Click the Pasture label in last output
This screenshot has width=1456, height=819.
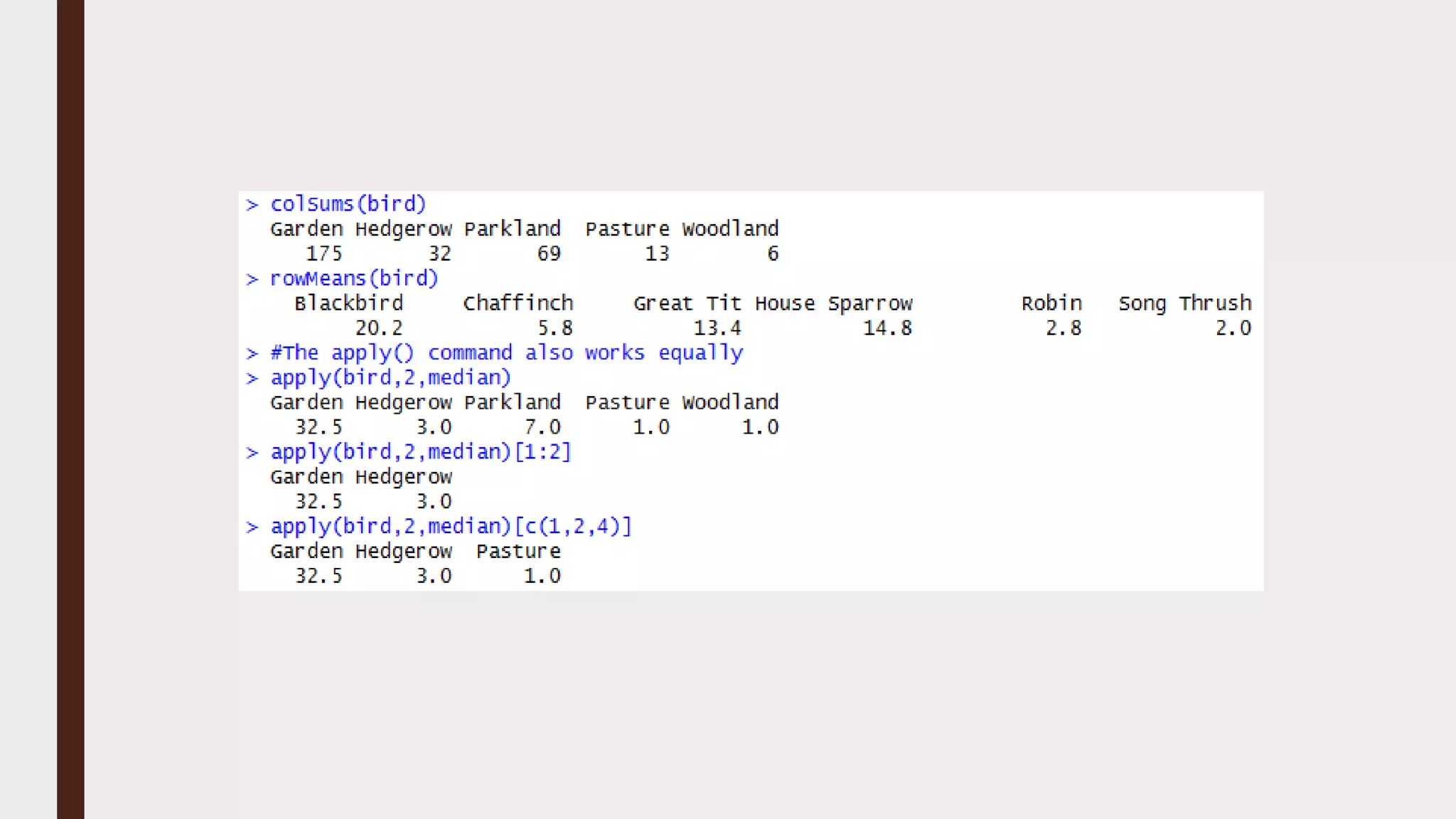(x=518, y=552)
